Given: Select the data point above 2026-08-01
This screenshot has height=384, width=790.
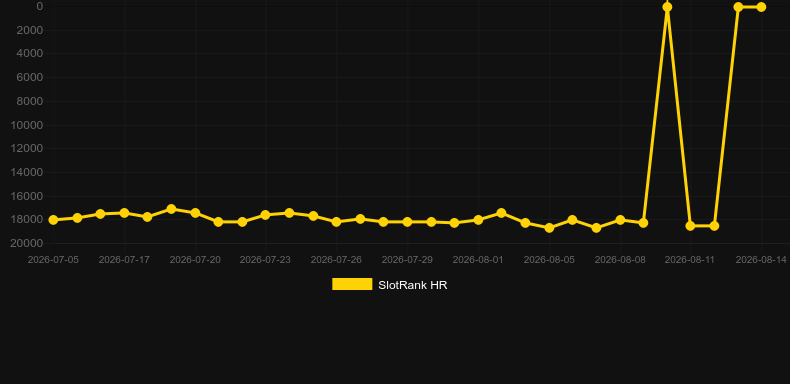Looking at the screenshot, I should pos(478,220).
